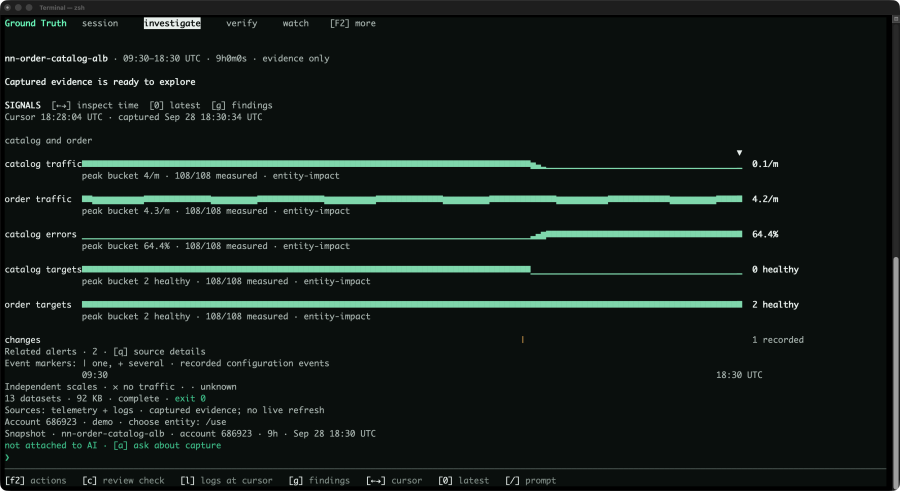
Task: Open the [F2] more menu
Action: point(352,24)
